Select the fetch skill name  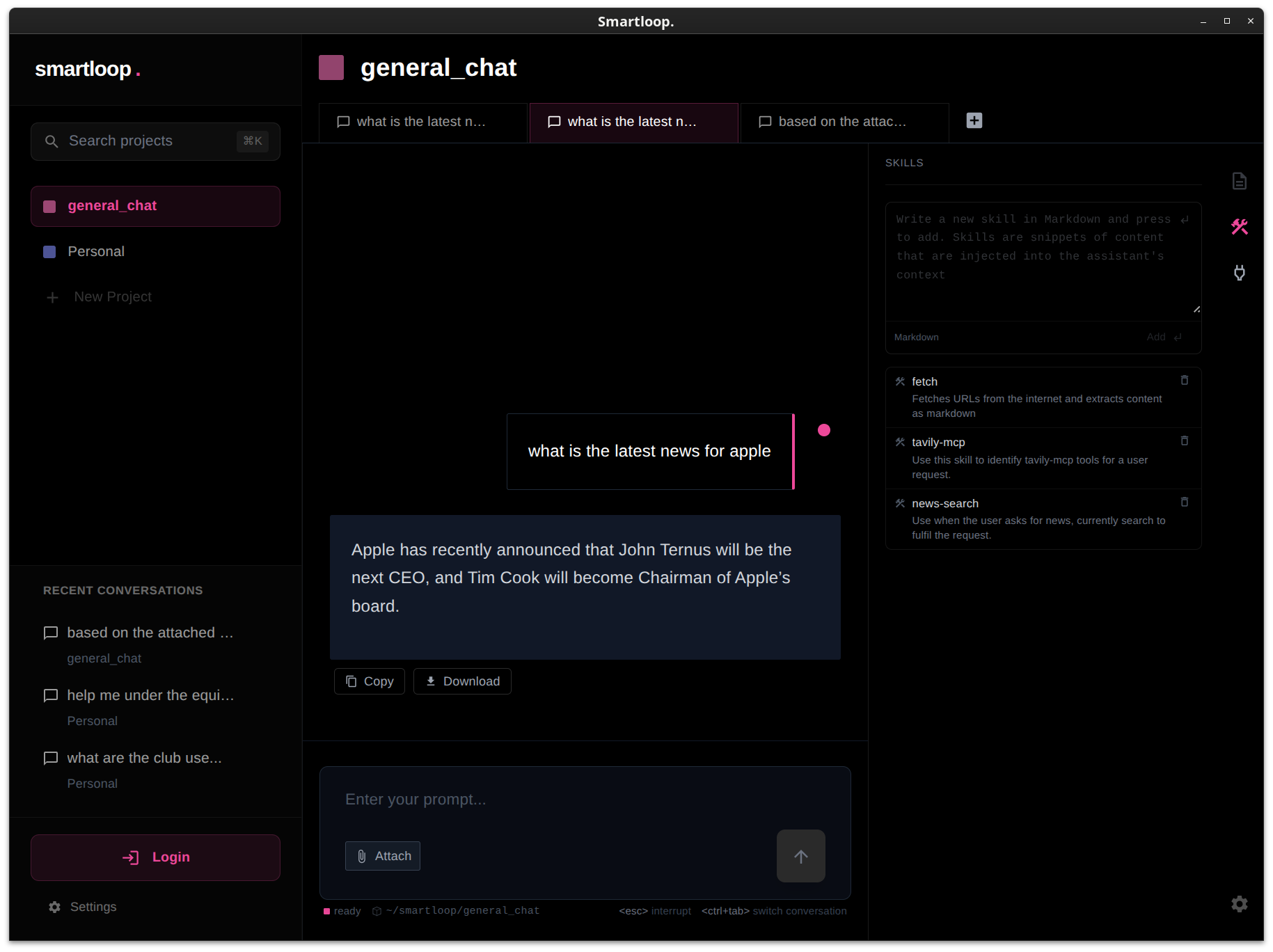coord(924,381)
